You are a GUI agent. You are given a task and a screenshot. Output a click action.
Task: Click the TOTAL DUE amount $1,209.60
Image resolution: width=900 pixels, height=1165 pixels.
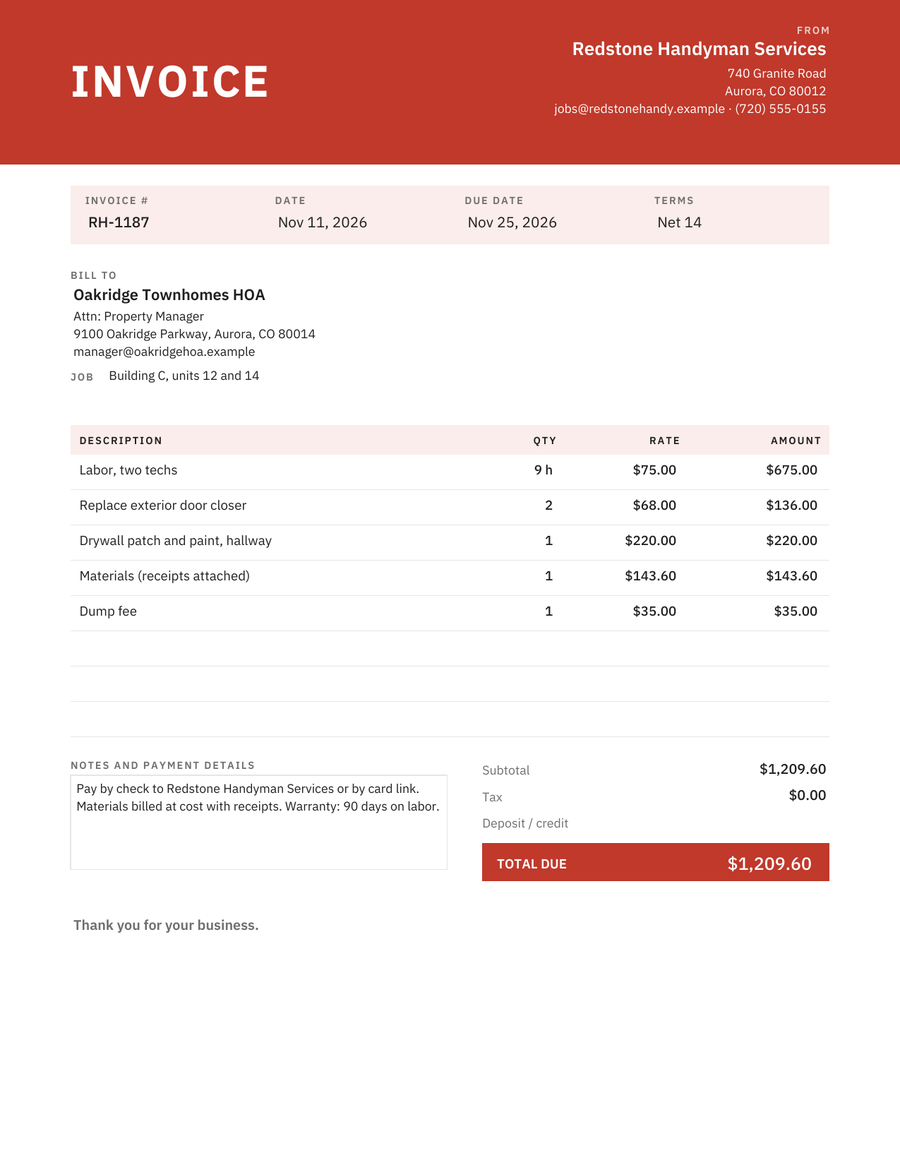tap(769, 863)
